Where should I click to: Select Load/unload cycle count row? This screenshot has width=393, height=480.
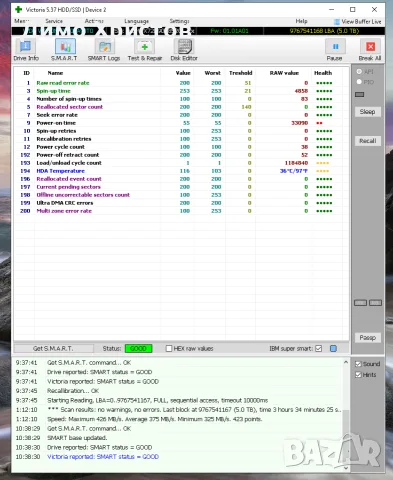tap(181, 163)
